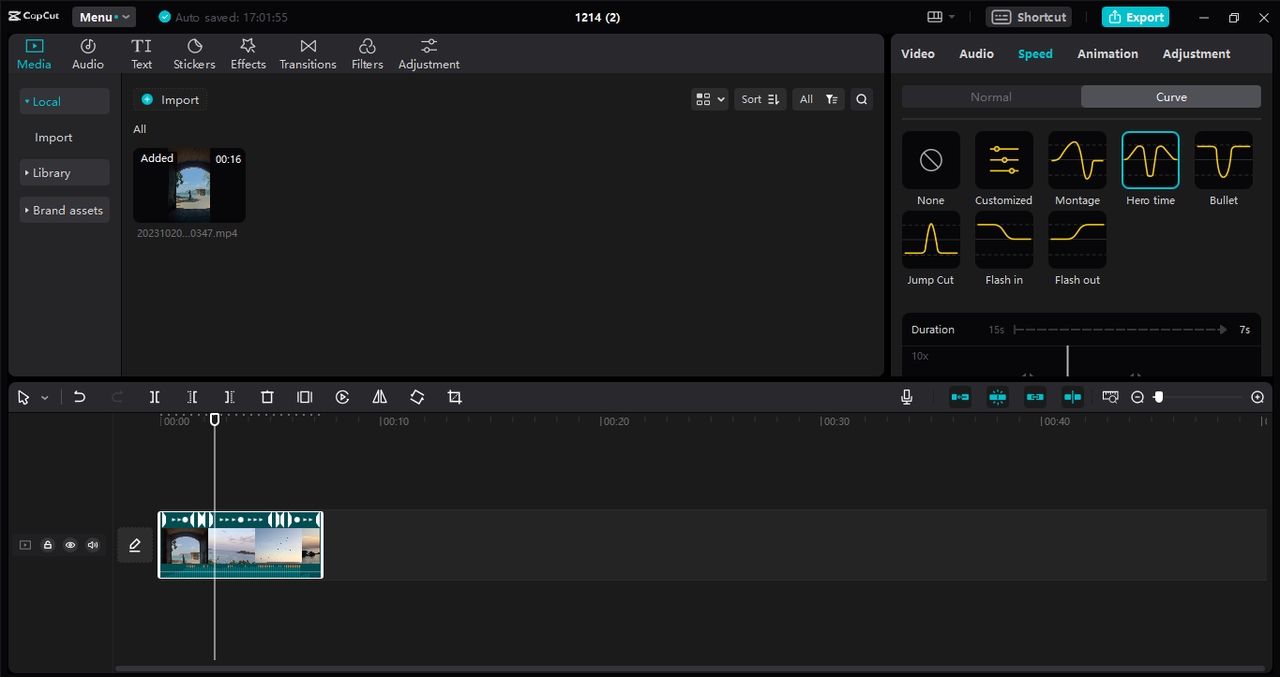Delete the part right of the playhead
Viewport: 1280px width, 677px height.
click(230, 397)
